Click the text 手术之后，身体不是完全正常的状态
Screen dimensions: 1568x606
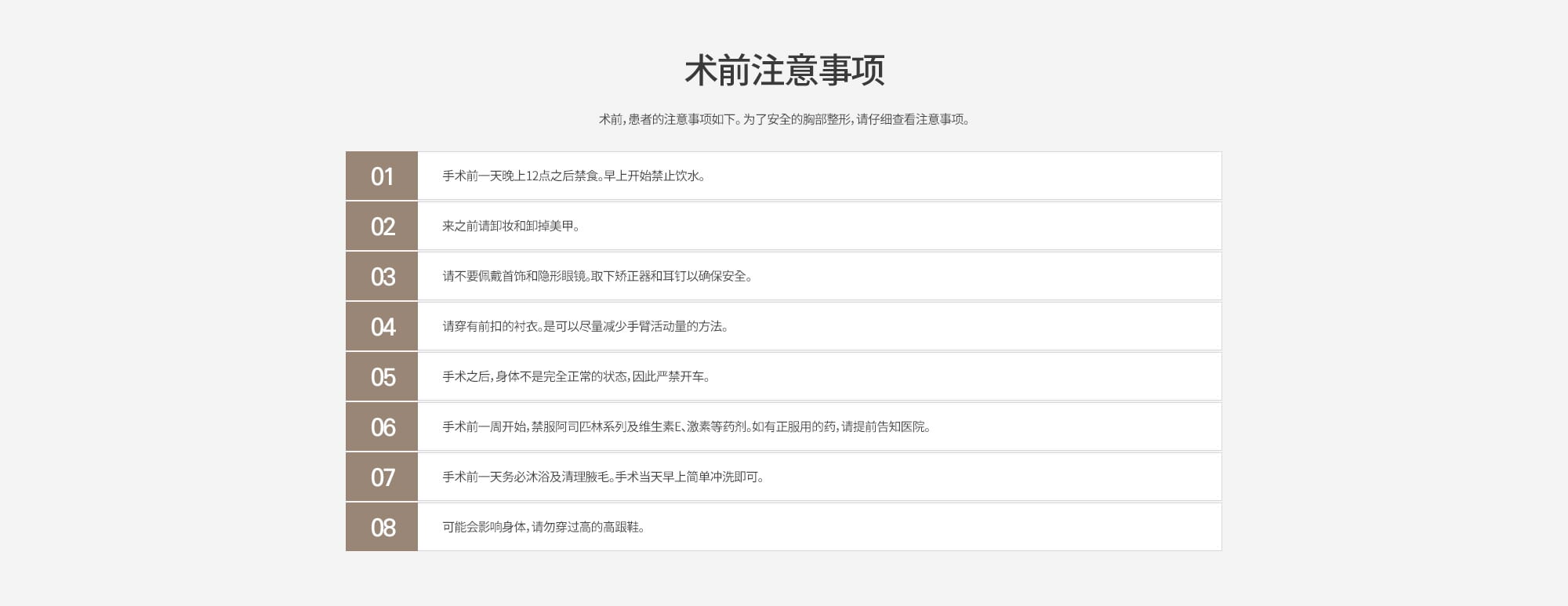point(535,376)
